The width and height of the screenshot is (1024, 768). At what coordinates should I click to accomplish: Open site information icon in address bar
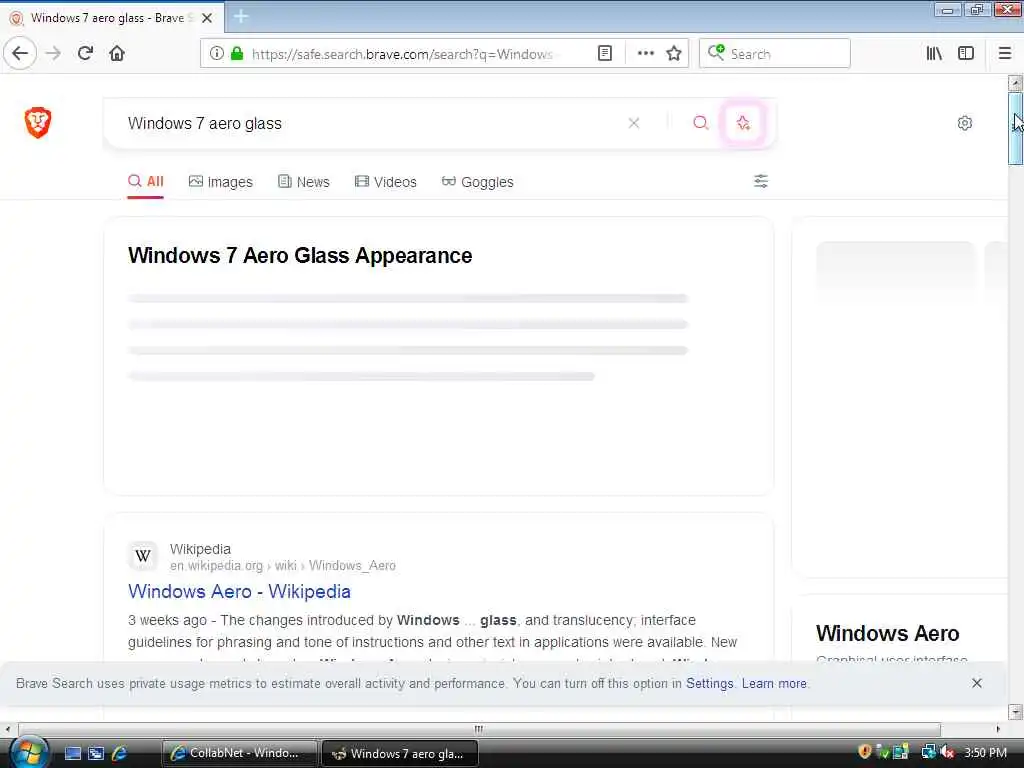point(217,54)
